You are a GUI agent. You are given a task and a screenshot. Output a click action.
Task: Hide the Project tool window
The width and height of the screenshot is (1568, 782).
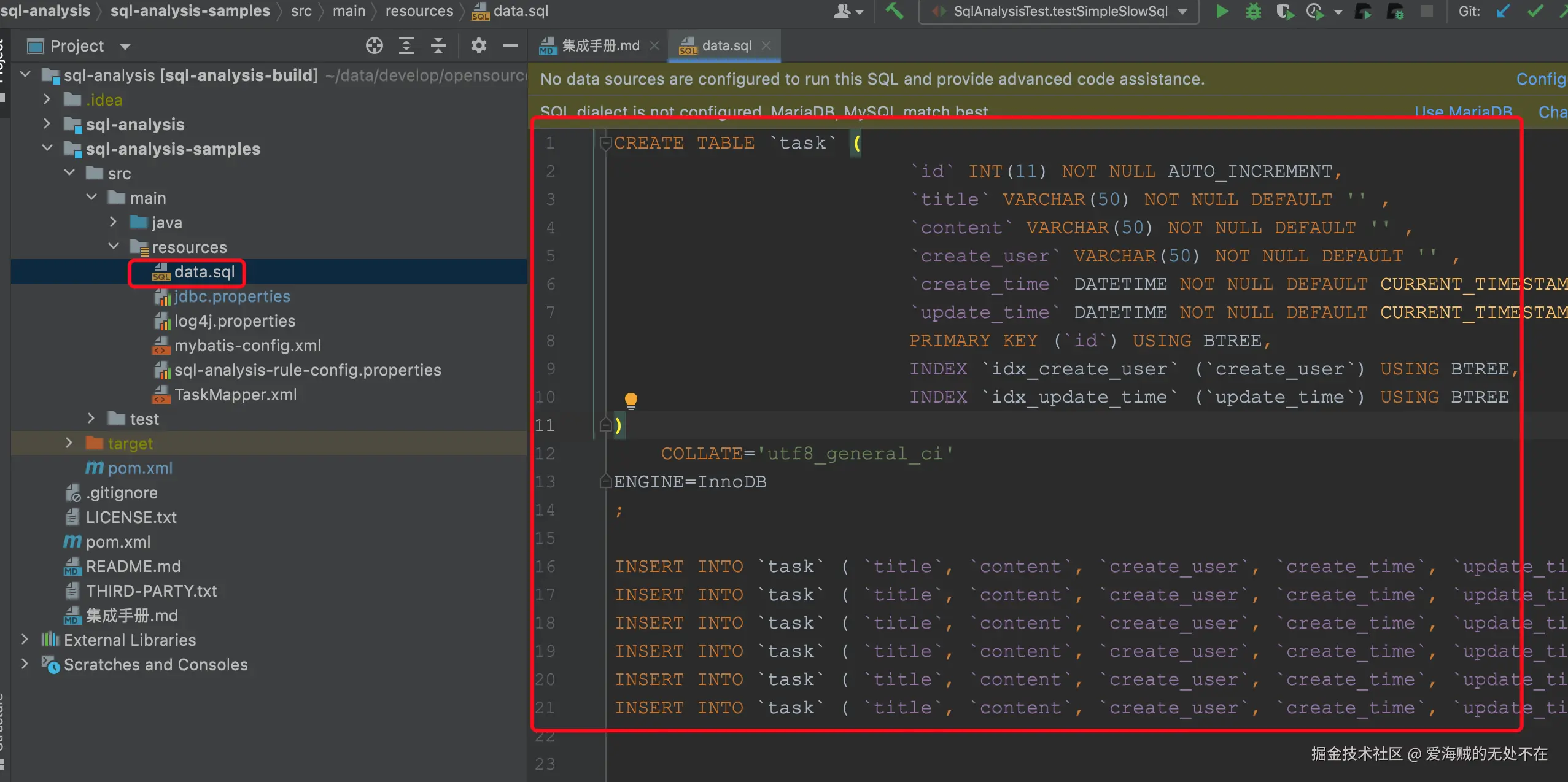pos(510,45)
